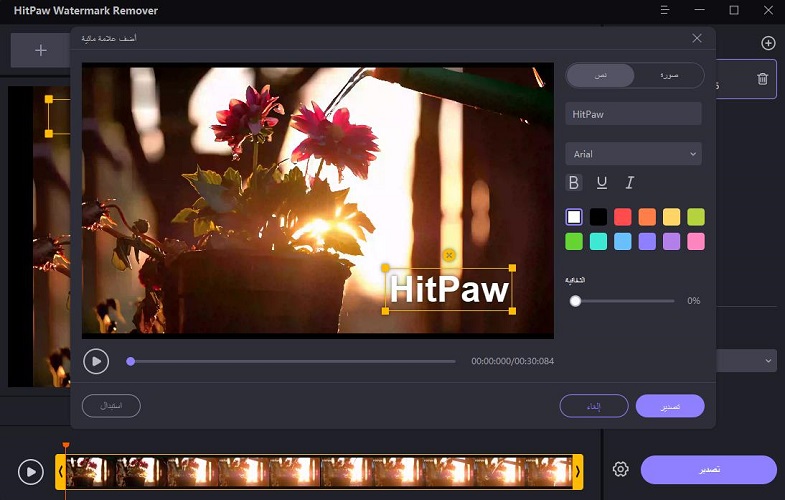785x500 pixels.
Task: Play the main timeline video
Action: pos(31,472)
